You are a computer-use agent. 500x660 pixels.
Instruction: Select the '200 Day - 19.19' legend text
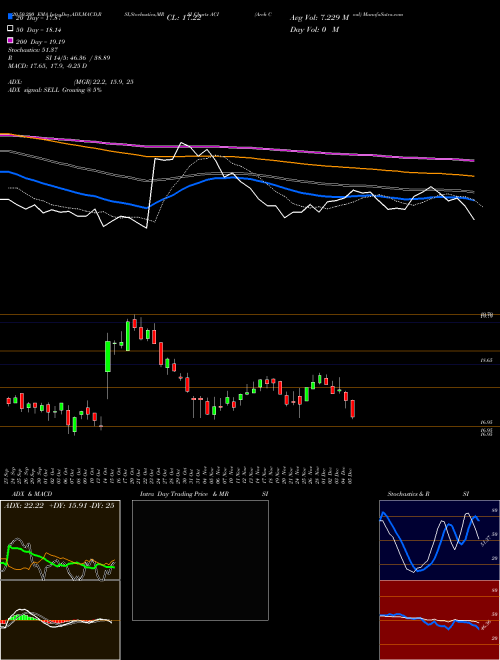tap(40, 42)
